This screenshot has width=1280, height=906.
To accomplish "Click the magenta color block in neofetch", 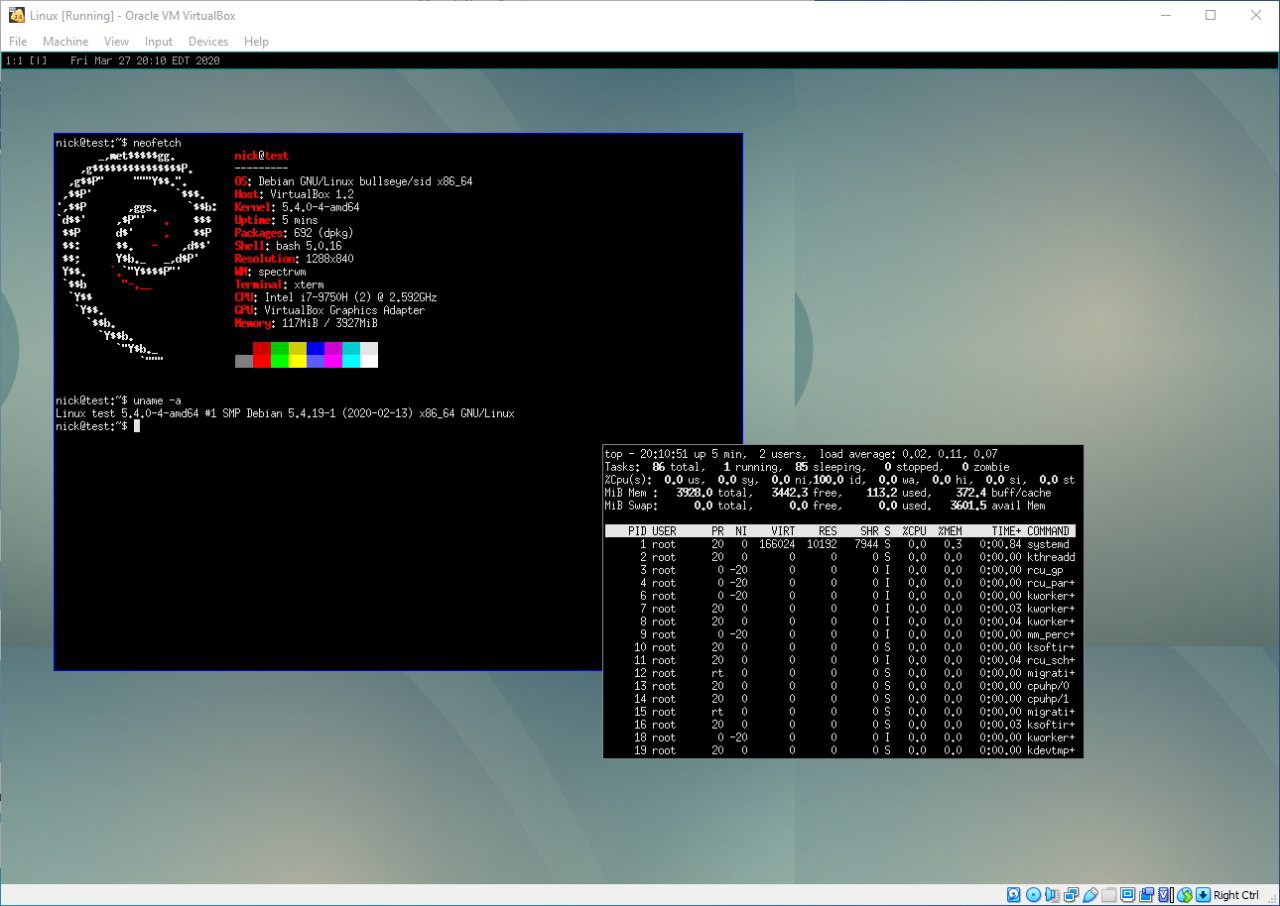I will click(x=333, y=354).
